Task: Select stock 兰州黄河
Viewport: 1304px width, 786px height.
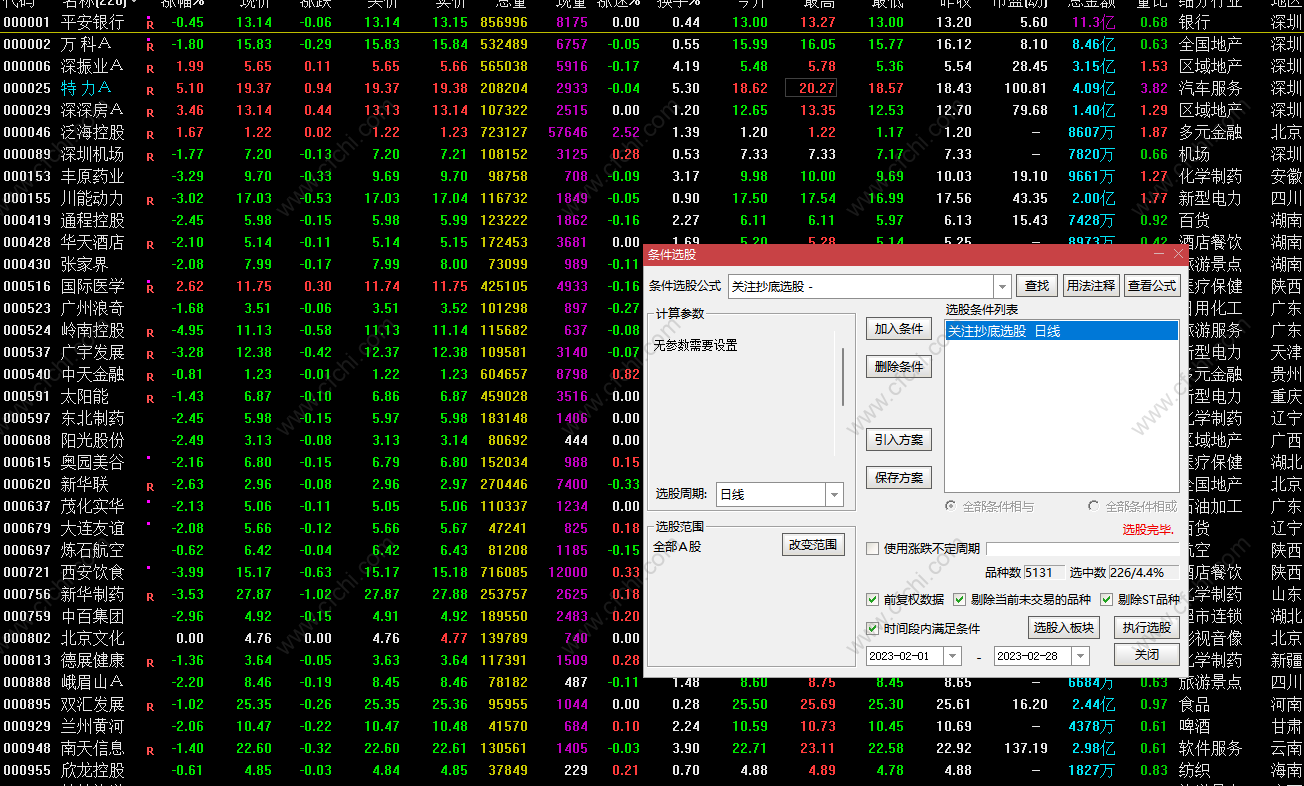Action: click(x=93, y=726)
